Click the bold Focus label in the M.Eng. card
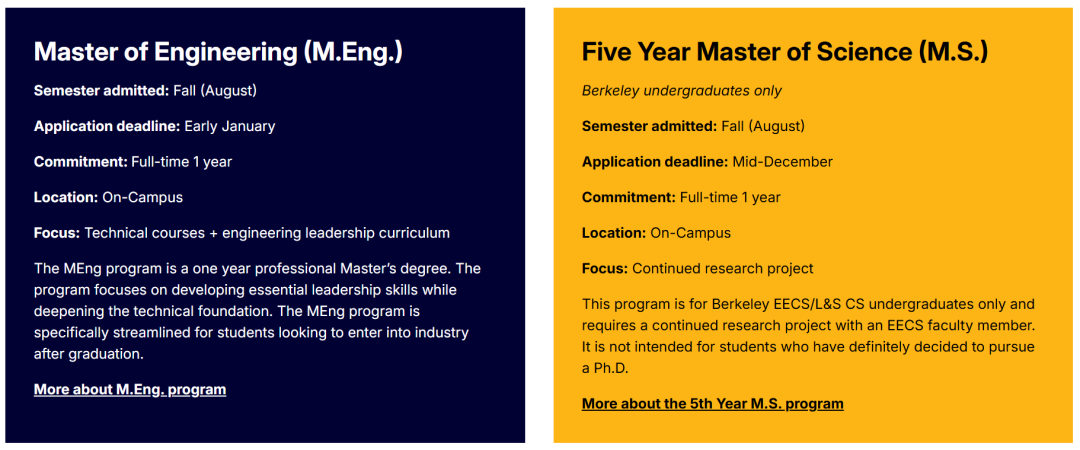Viewport: 1080px width, 450px height. pyautogui.click(x=57, y=233)
